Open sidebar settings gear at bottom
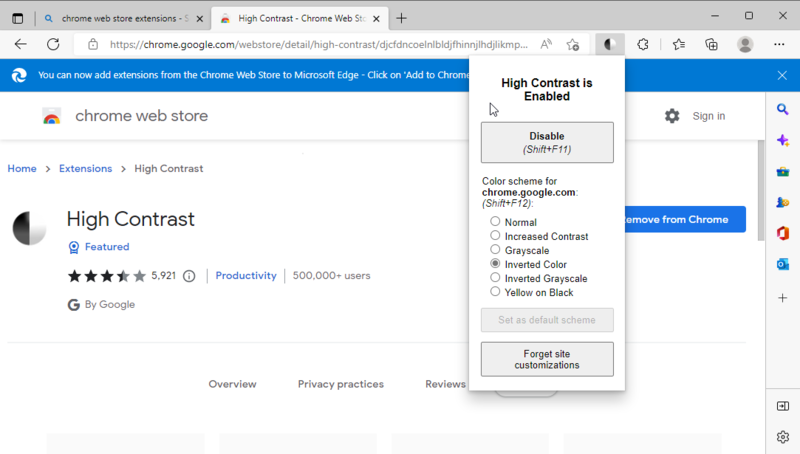800x454 pixels. [783, 437]
